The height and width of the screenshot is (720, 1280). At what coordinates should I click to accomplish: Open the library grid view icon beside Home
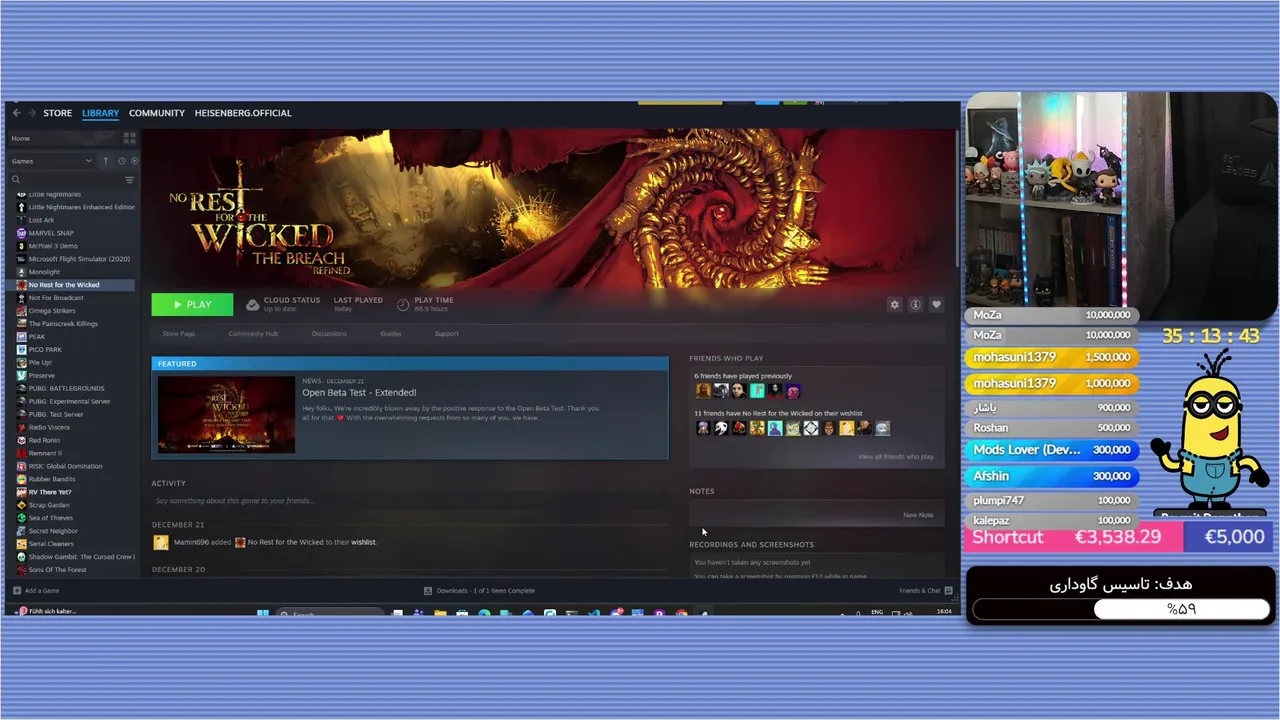pos(129,138)
